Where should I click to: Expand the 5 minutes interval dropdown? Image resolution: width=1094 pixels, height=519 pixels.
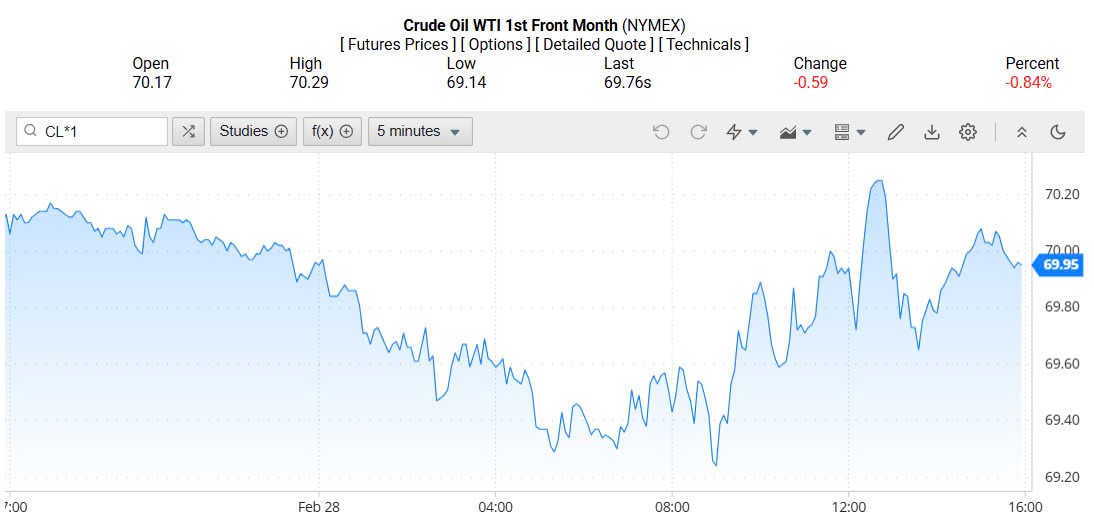[420, 131]
